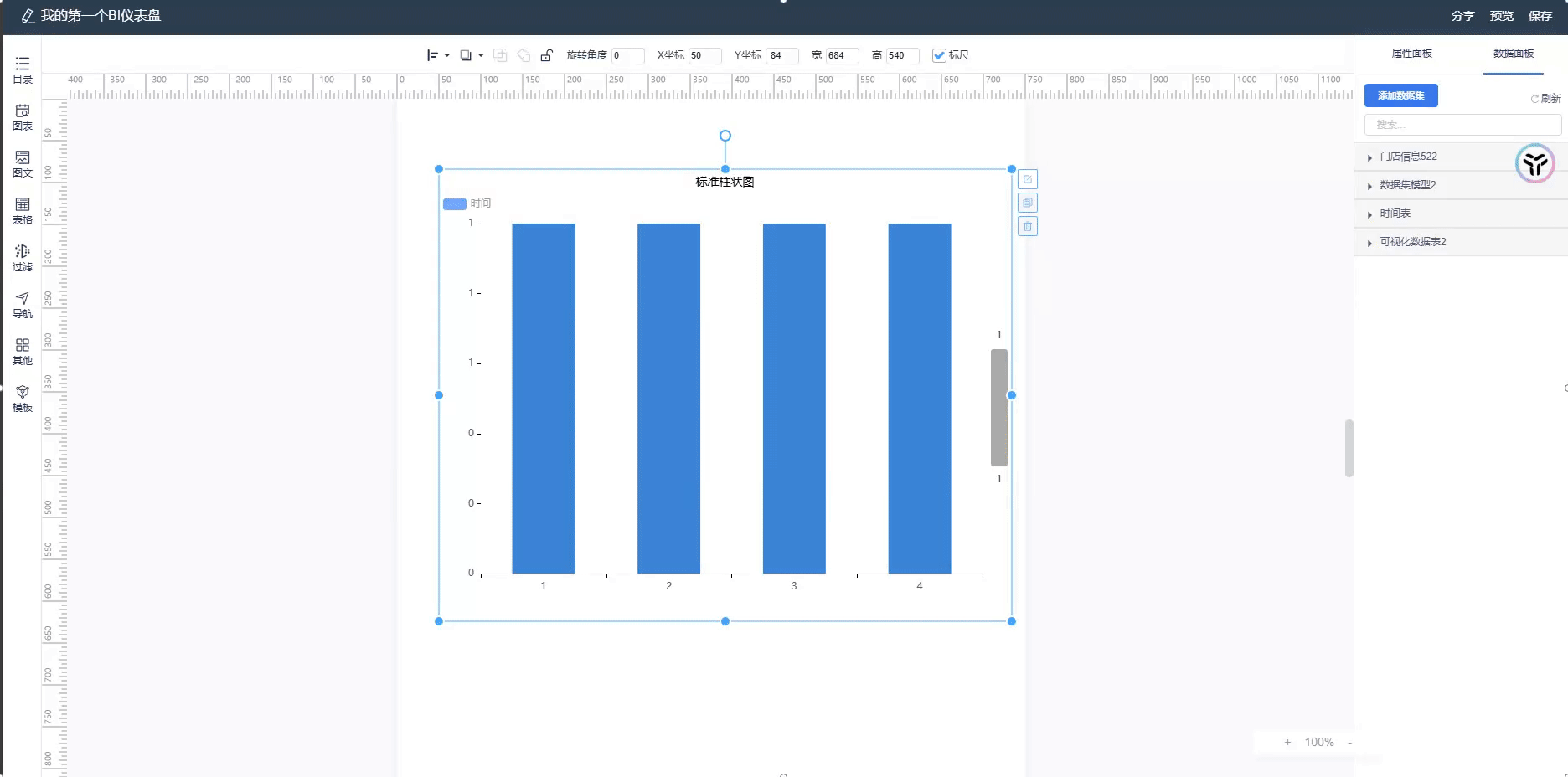Click the first blue bar labeled 1
This screenshot has height=777, width=1568.
[544, 399]
